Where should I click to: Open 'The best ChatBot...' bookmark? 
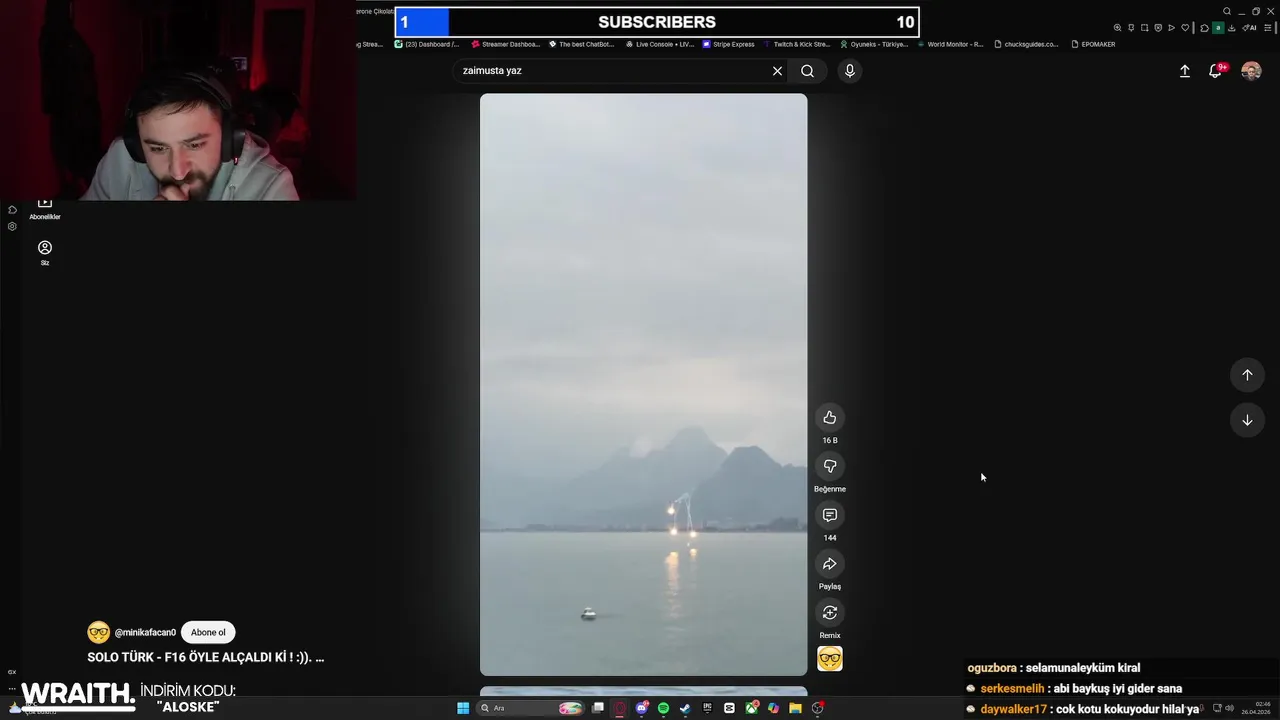(582, 44)
